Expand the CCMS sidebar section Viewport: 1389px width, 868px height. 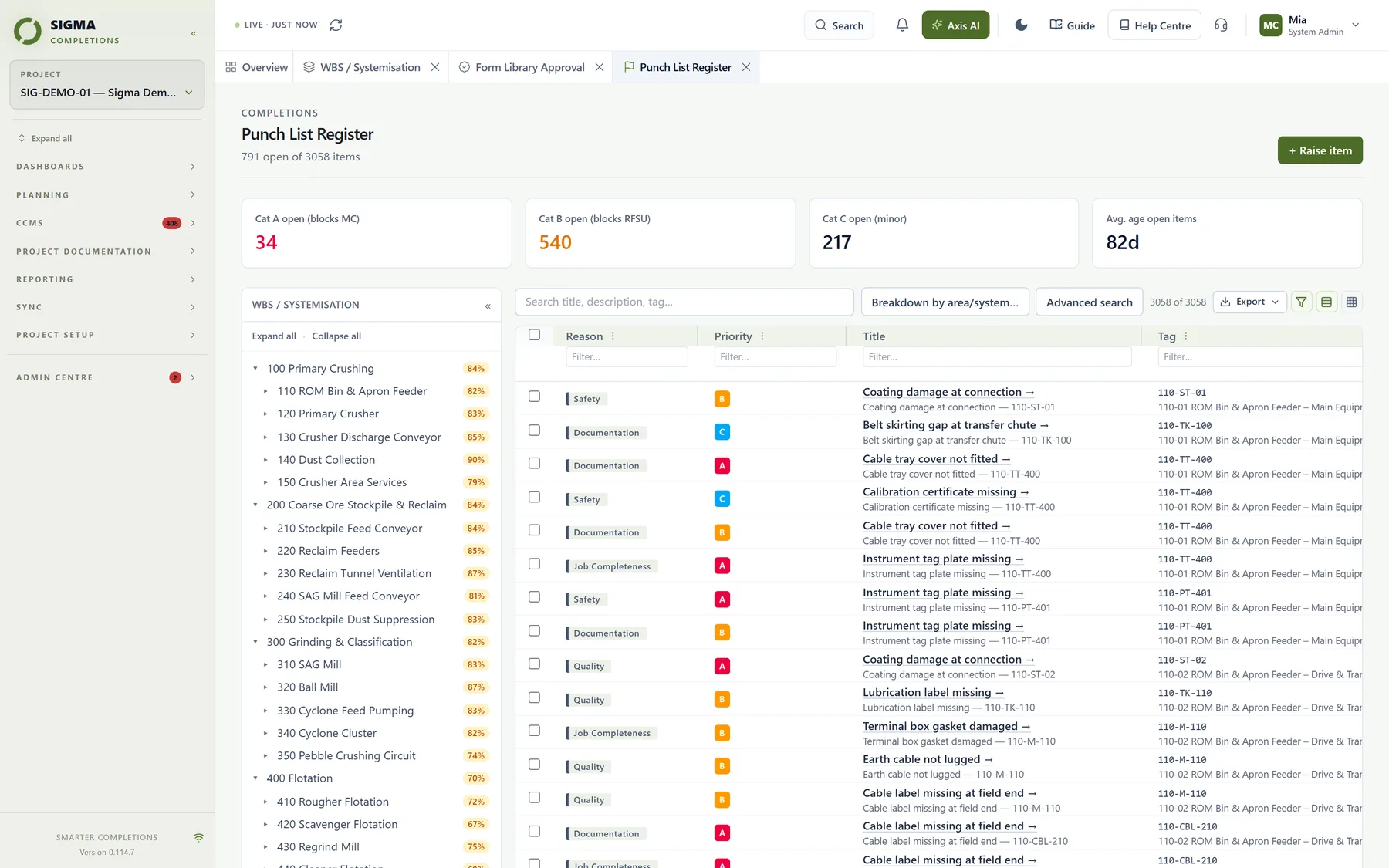[106, 223]
